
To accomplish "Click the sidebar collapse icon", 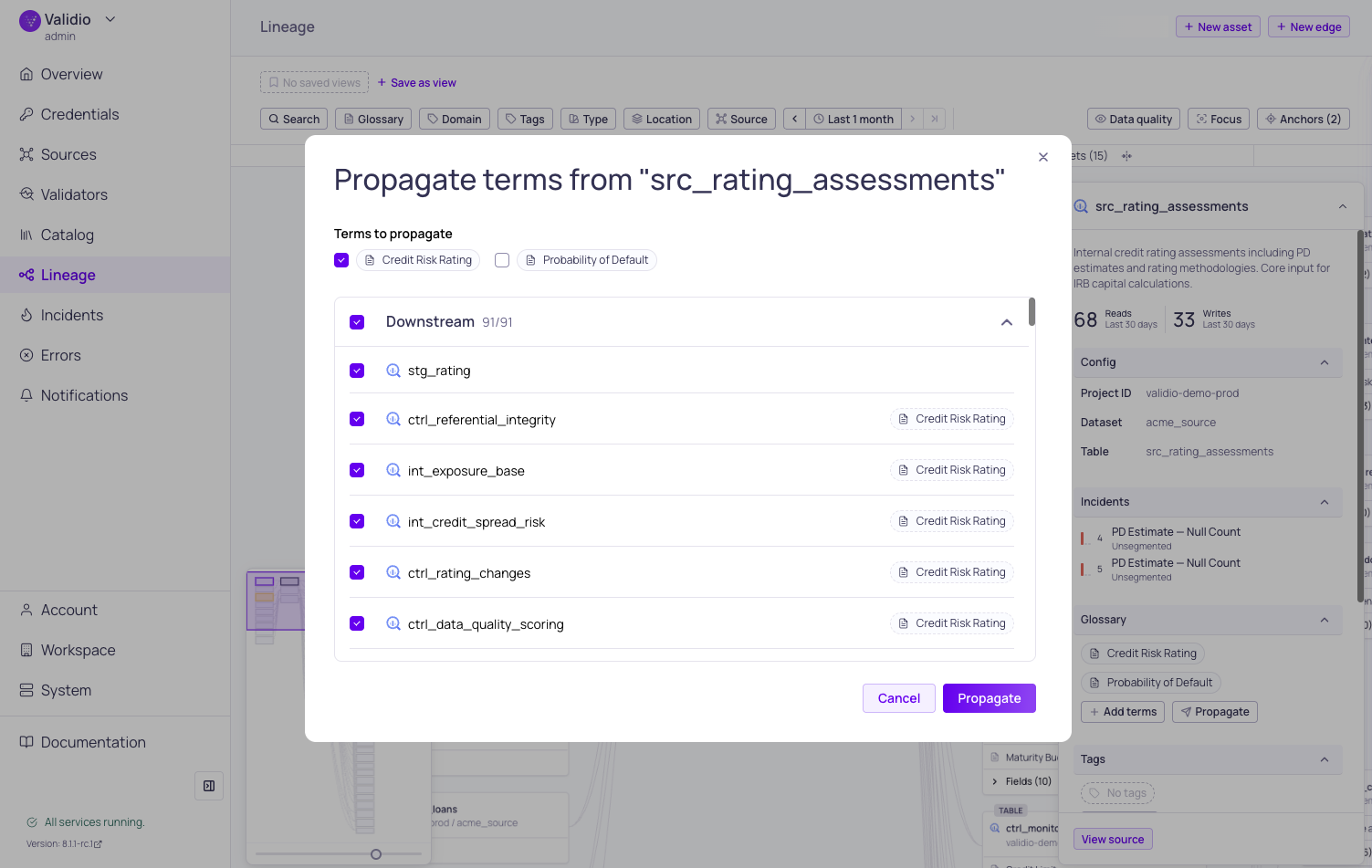I will [x=209, y=786].
